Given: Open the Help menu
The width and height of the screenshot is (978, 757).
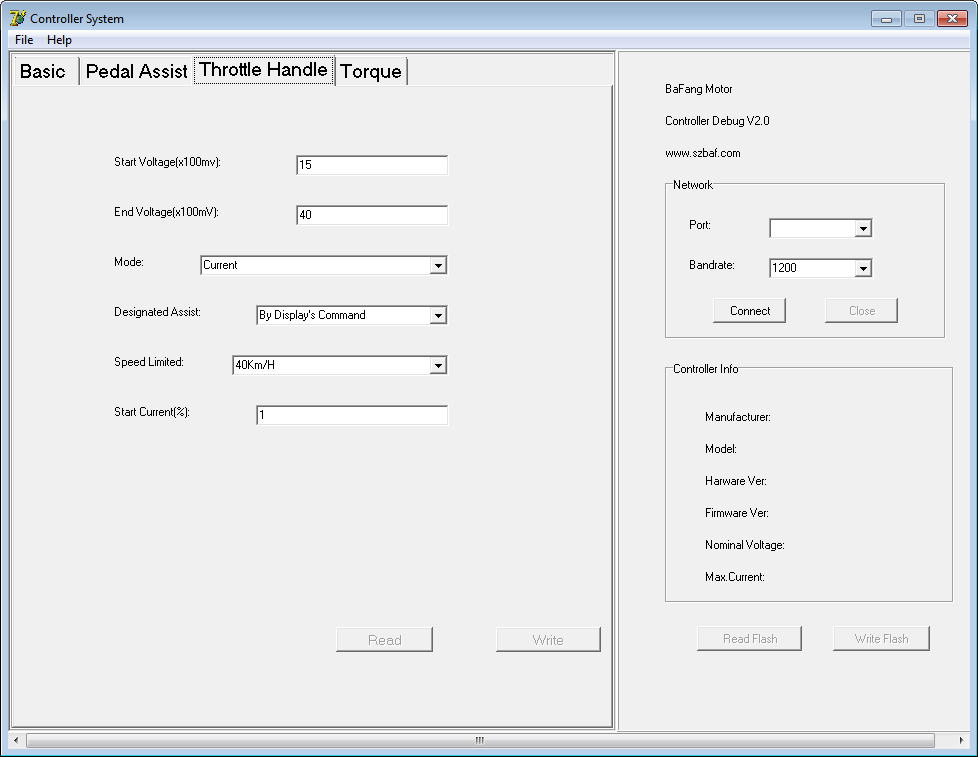Looking at the screenshot, I should coord(59,40).
